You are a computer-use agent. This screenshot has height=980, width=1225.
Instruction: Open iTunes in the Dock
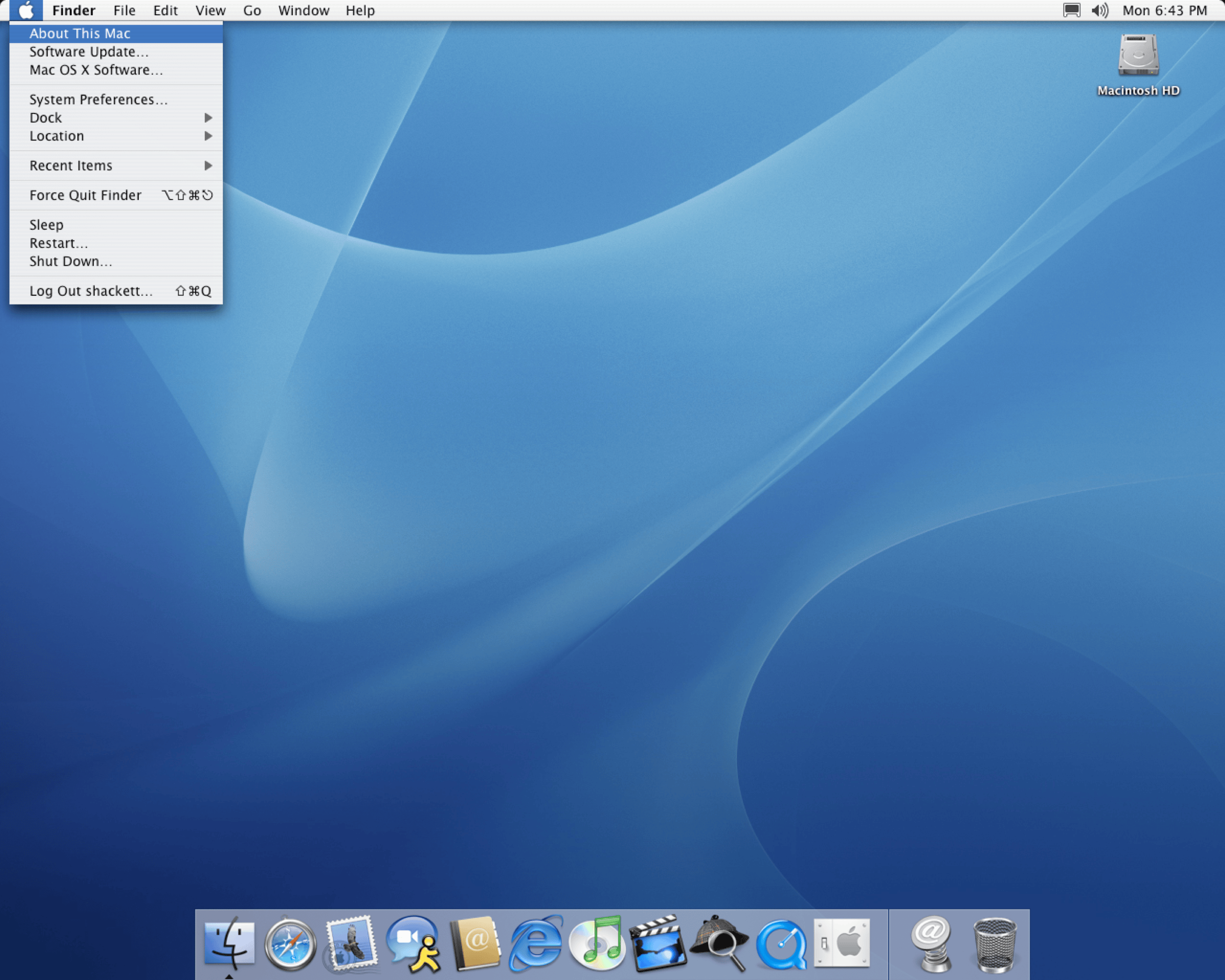[x=597, y=943]
